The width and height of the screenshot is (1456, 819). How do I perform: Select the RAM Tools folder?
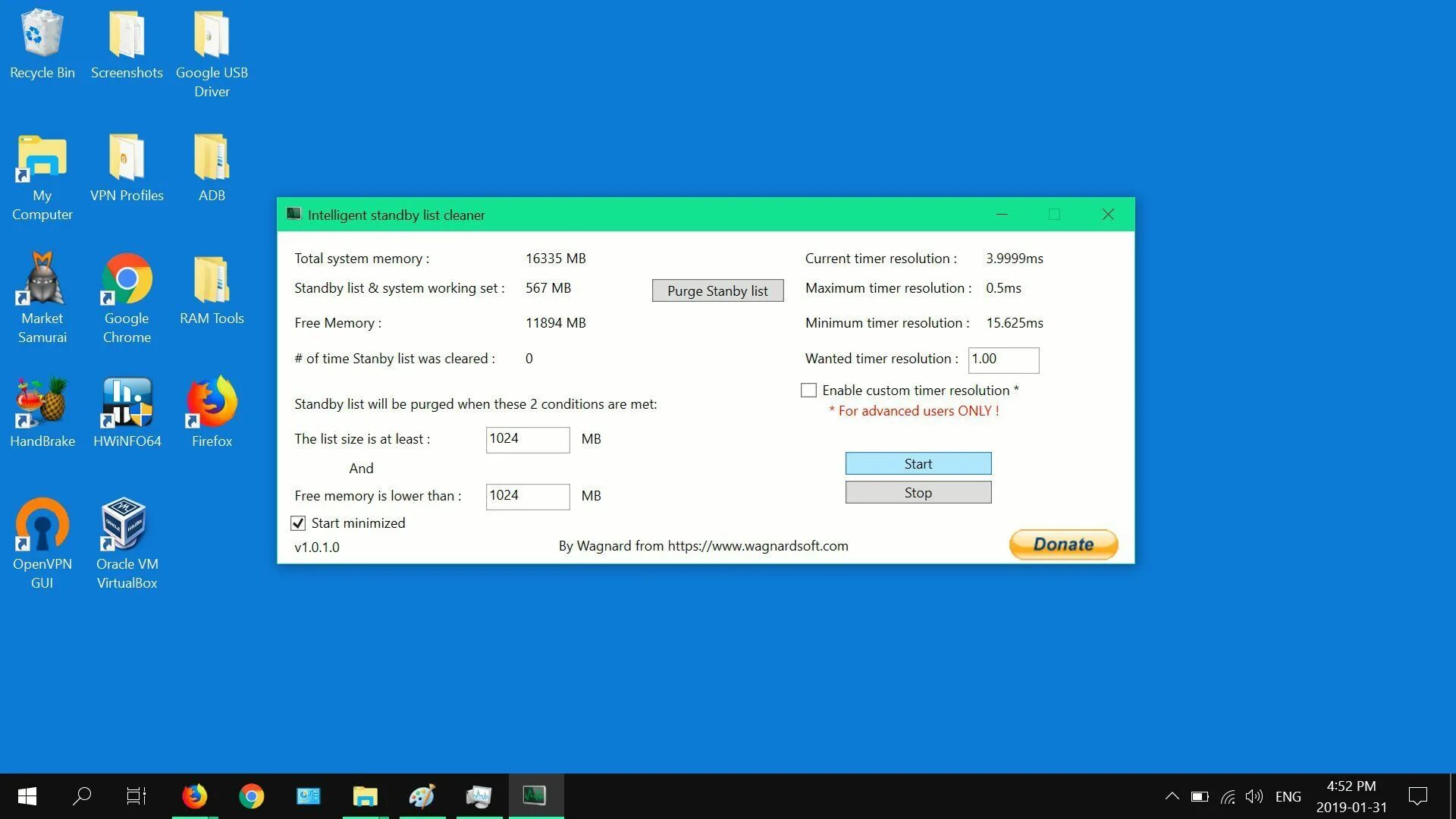pos(212,281)
